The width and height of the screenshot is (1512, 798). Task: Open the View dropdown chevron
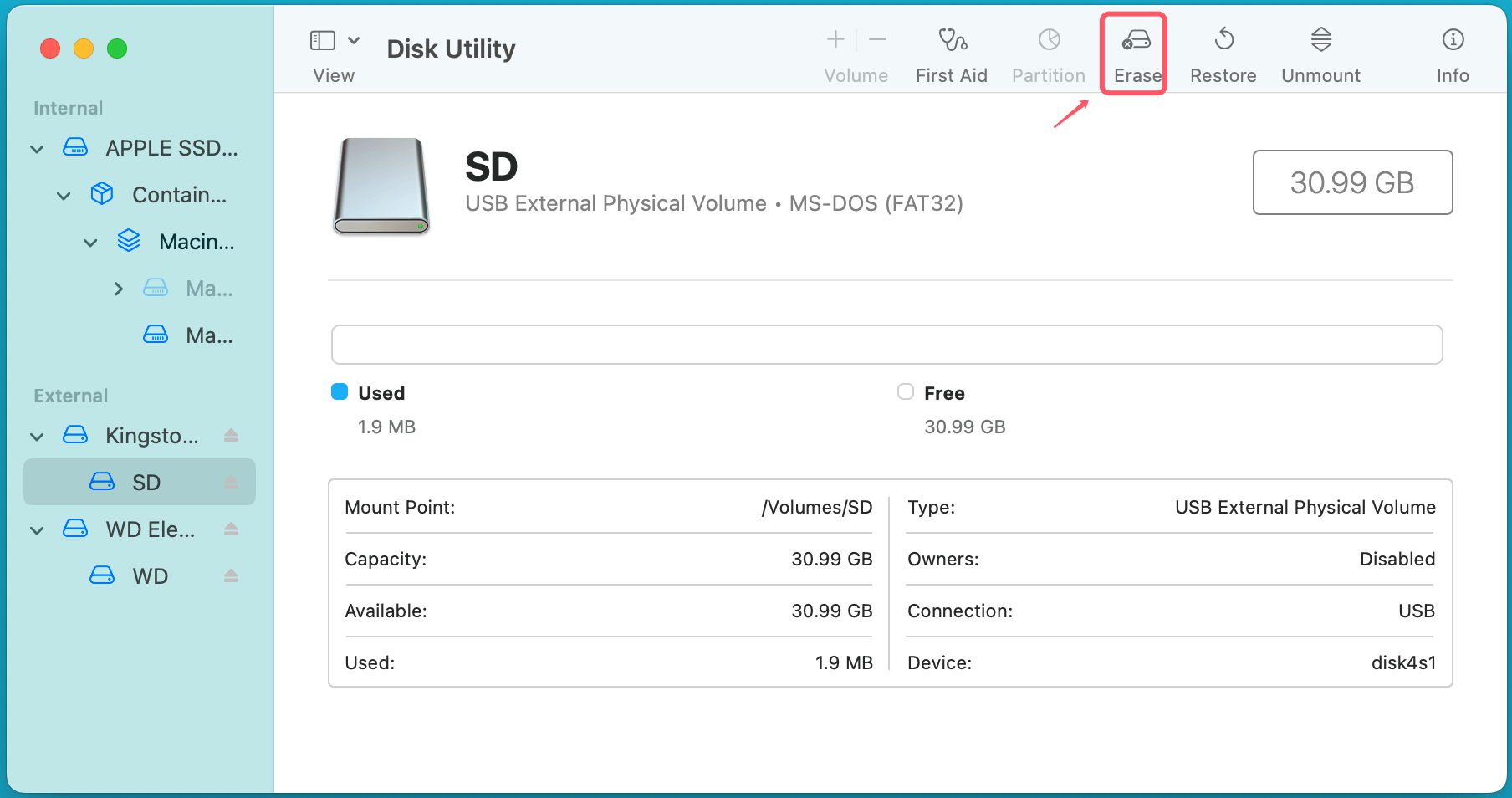pyautogui.click(x=355, y=38)
